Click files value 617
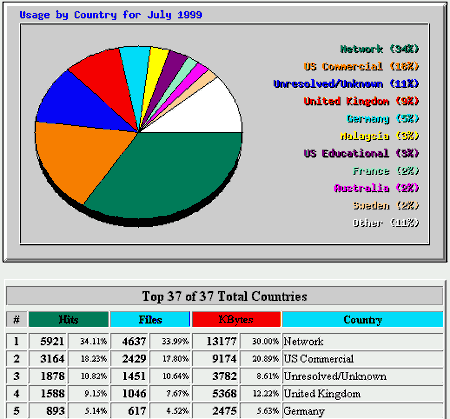 137,411
